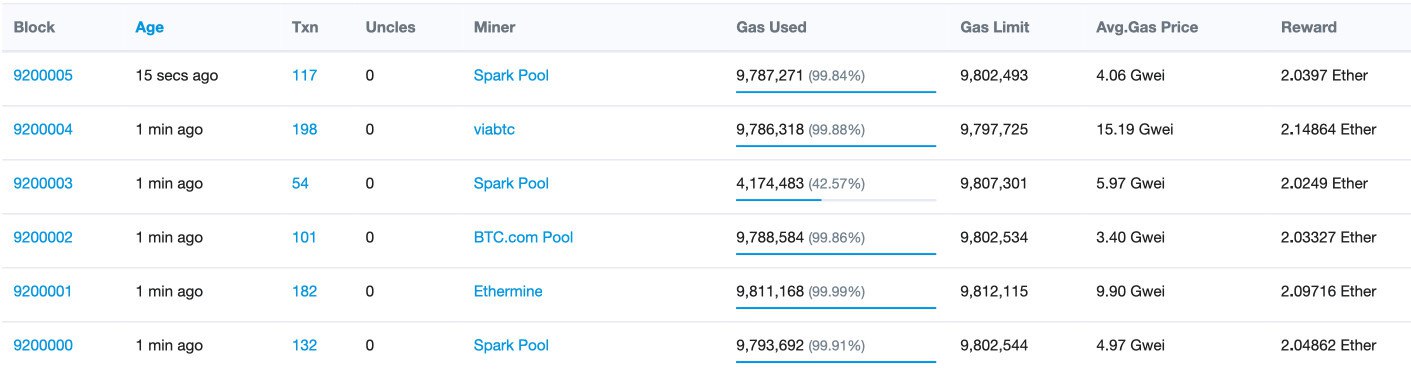
Task: Select gas limit value 9,802,544
Action: 994,345
